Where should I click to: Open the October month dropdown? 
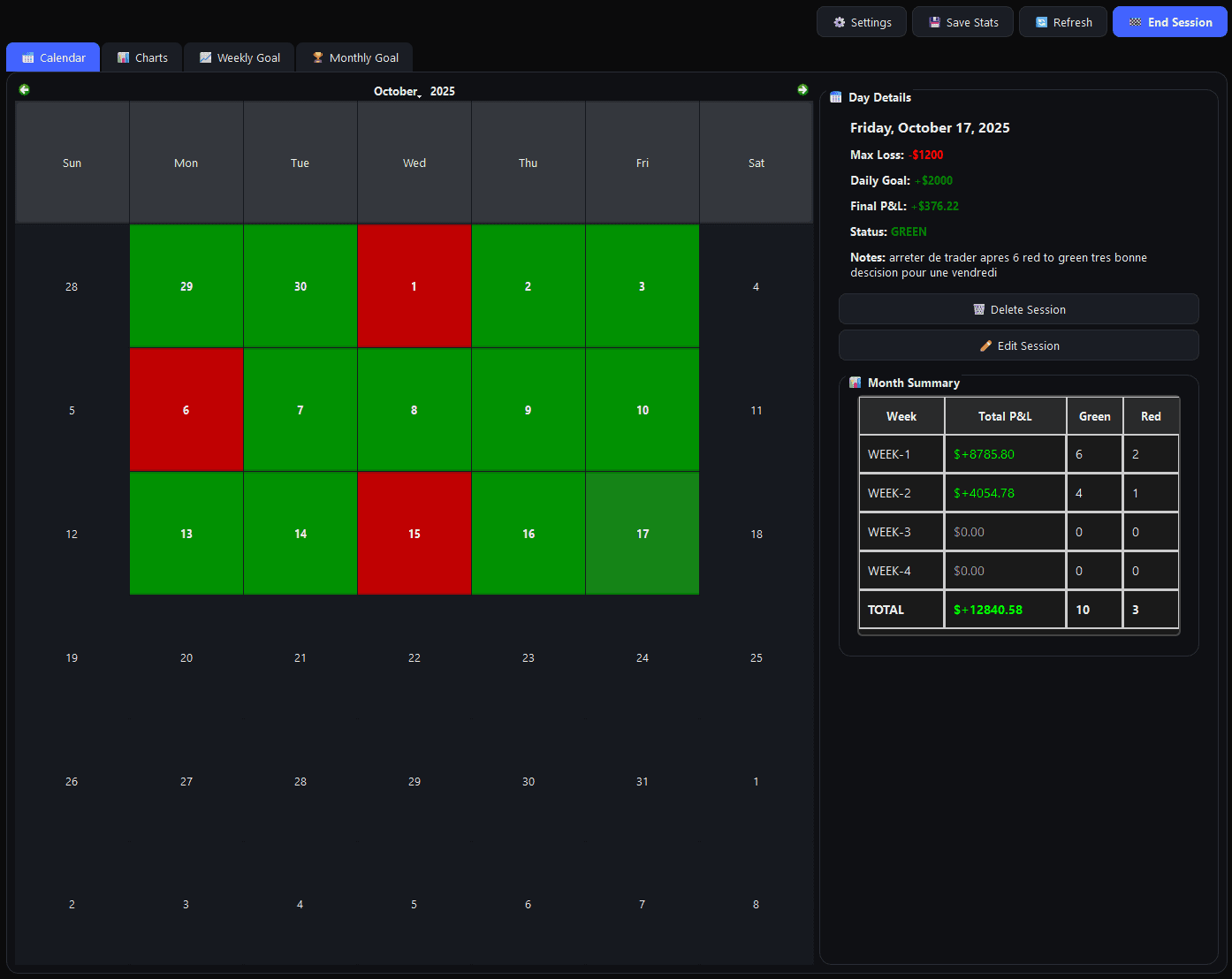click(x=397, y=92)
